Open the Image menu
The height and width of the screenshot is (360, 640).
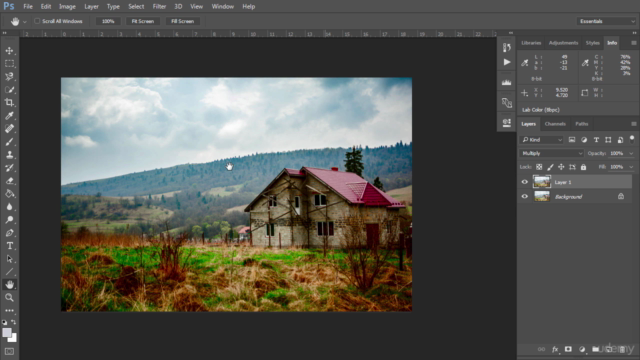click(67, 7)
